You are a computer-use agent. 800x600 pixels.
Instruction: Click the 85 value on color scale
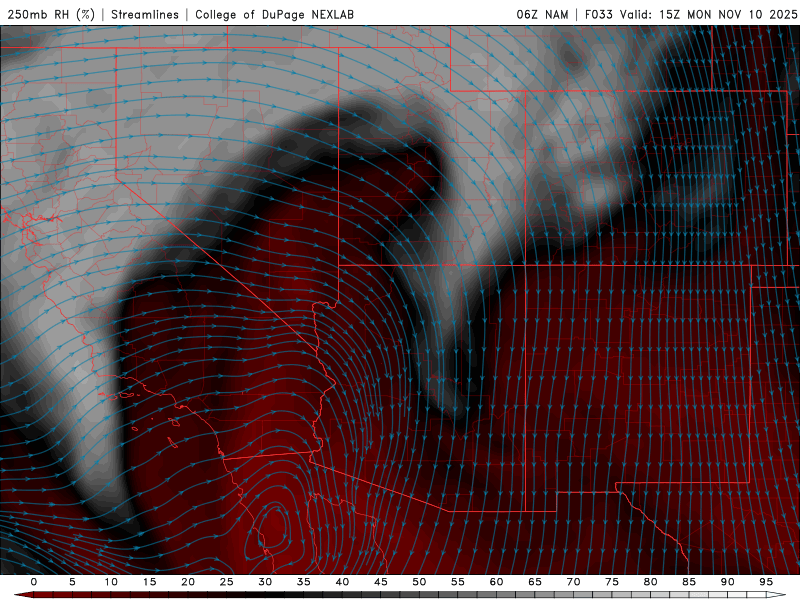pos(688,582)
